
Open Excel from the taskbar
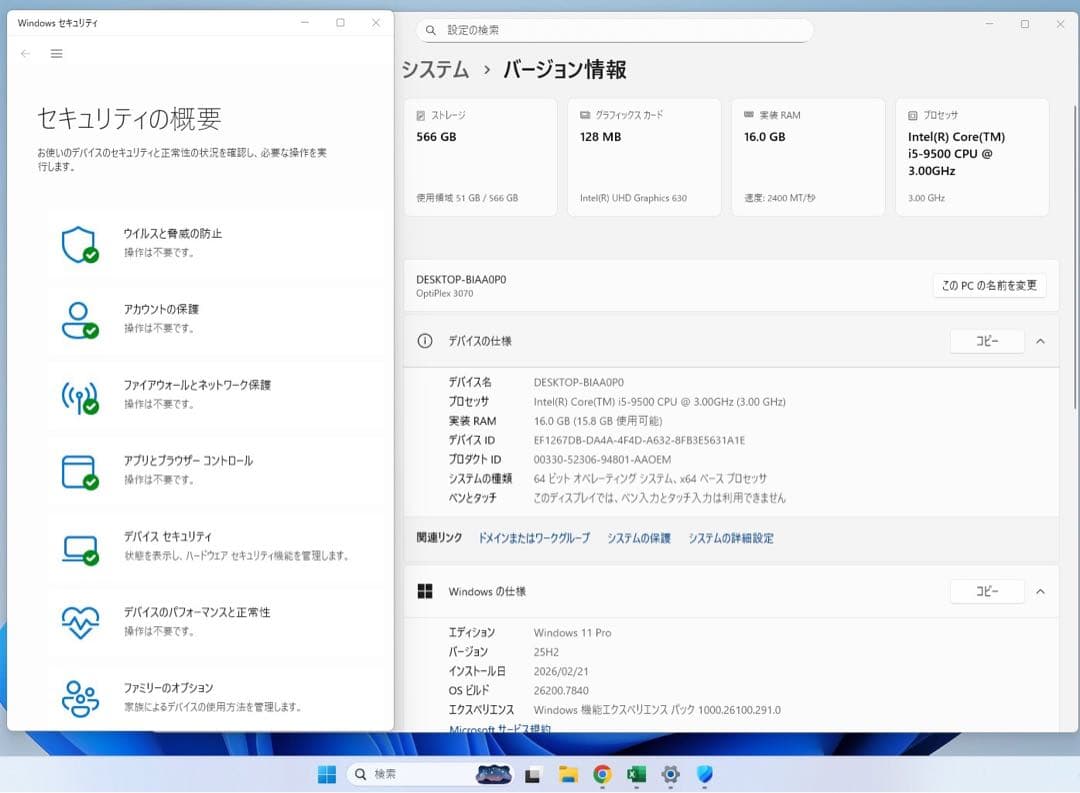636,774
